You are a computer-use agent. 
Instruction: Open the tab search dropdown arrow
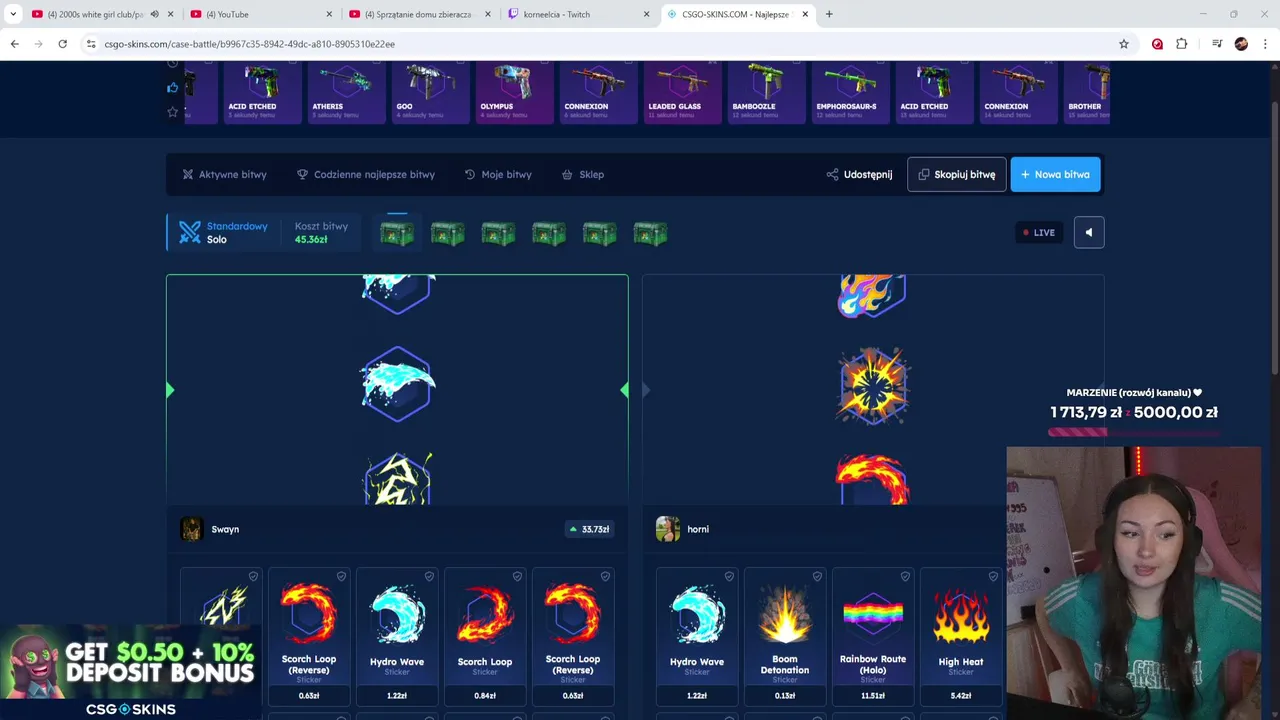tap(13, 14)
